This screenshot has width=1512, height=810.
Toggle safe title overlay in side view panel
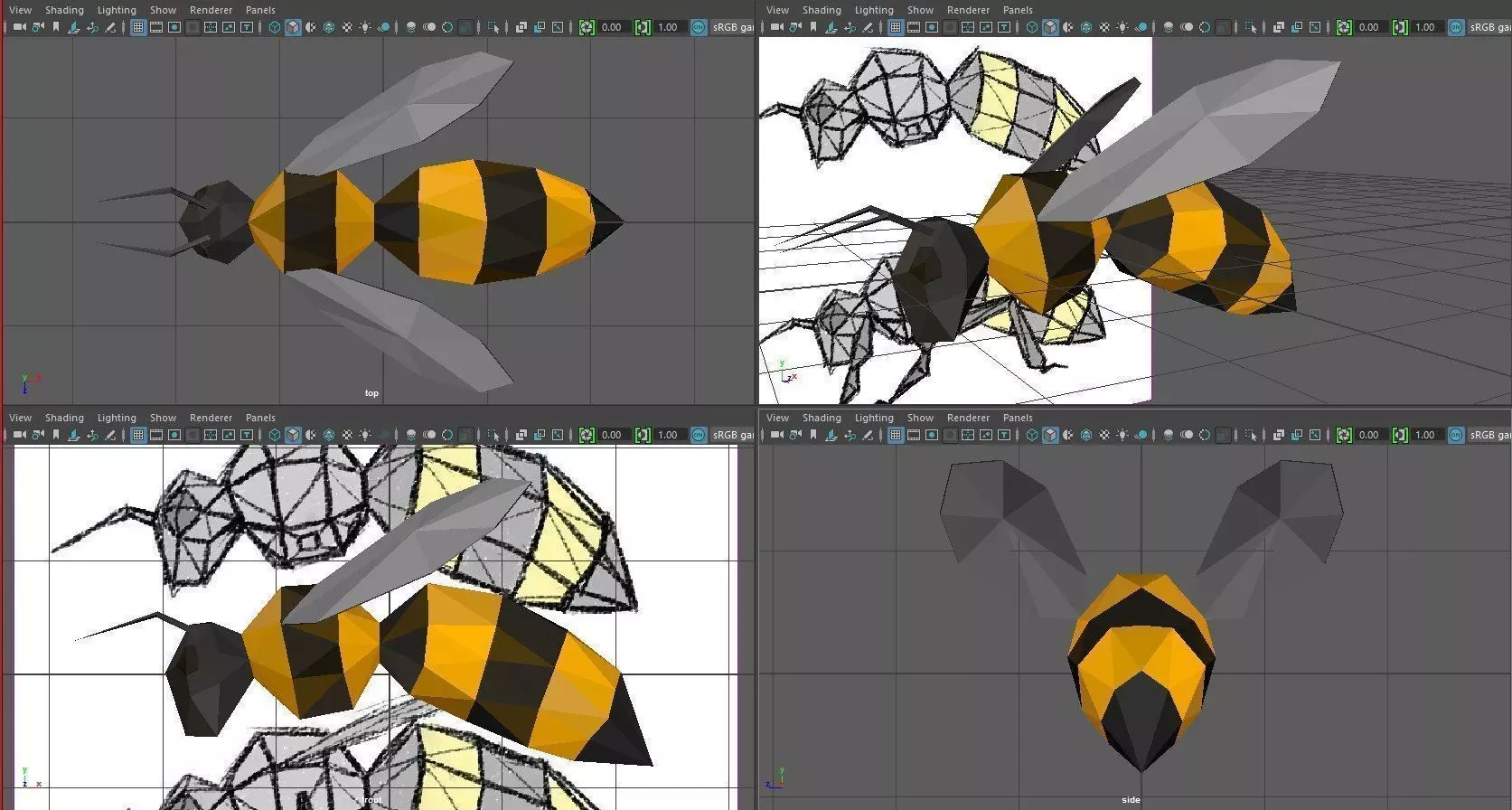click(x=1004, y=435)
